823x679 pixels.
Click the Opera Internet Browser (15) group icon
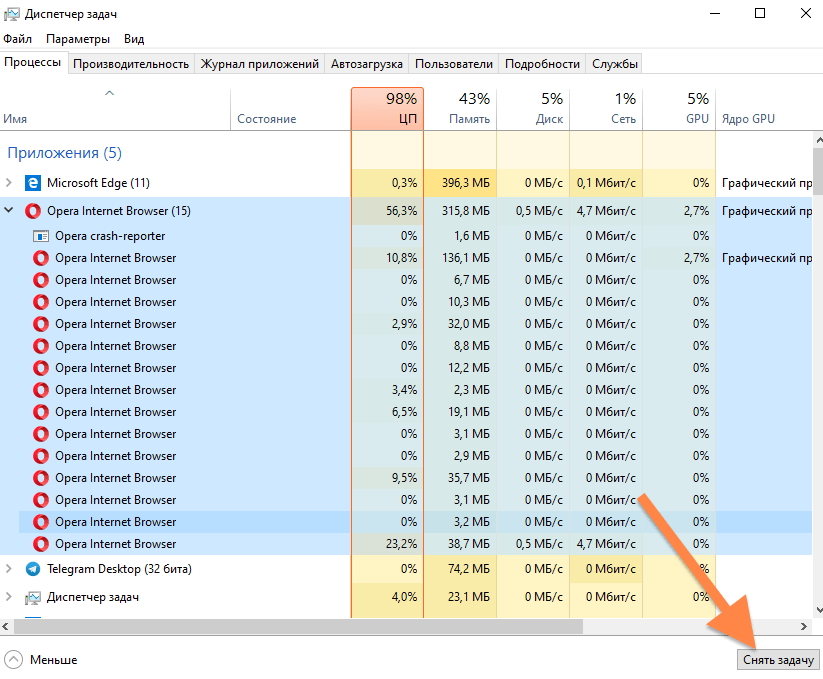point(33,211)
